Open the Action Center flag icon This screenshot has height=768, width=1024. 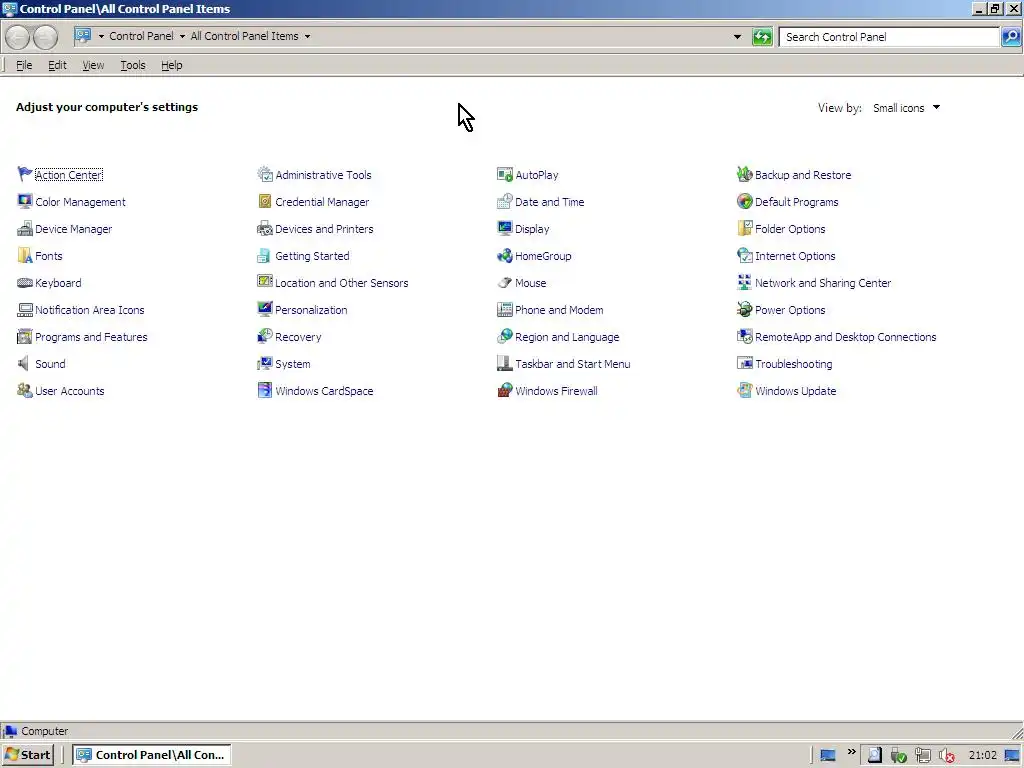pos(25,174)
